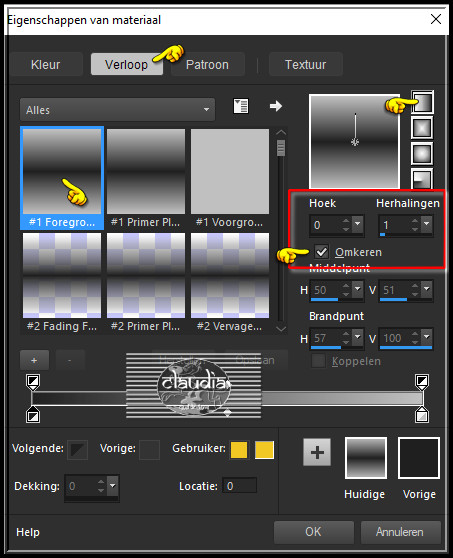Click the small plus add gradient button
Screen dimensions: 453x558
coord(34,360)
